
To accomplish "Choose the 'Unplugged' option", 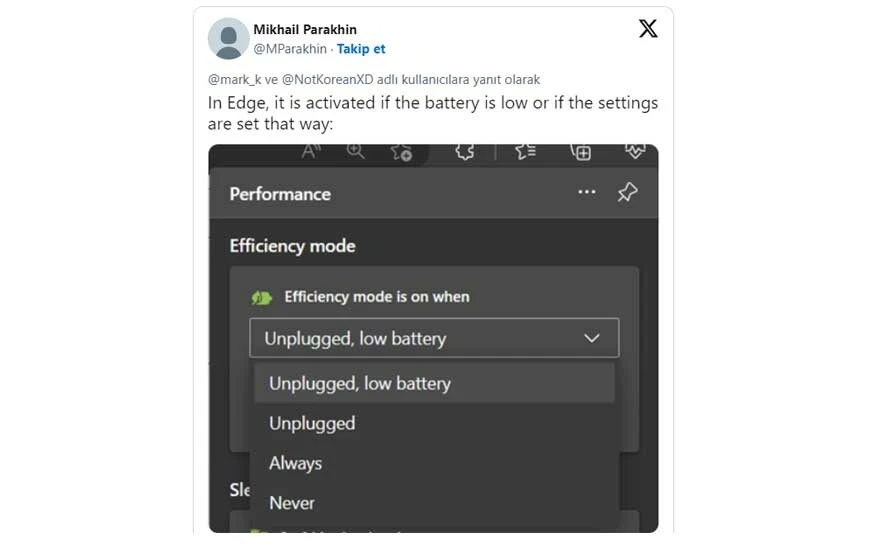I will tap(312, 423).
